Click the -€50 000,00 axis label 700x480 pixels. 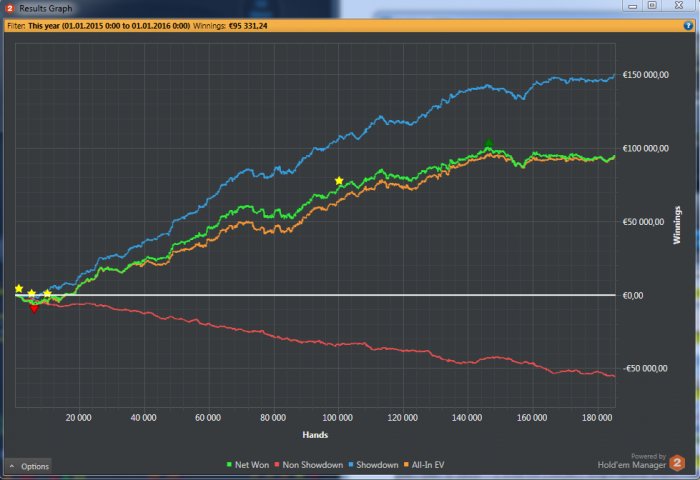point(645,368)
